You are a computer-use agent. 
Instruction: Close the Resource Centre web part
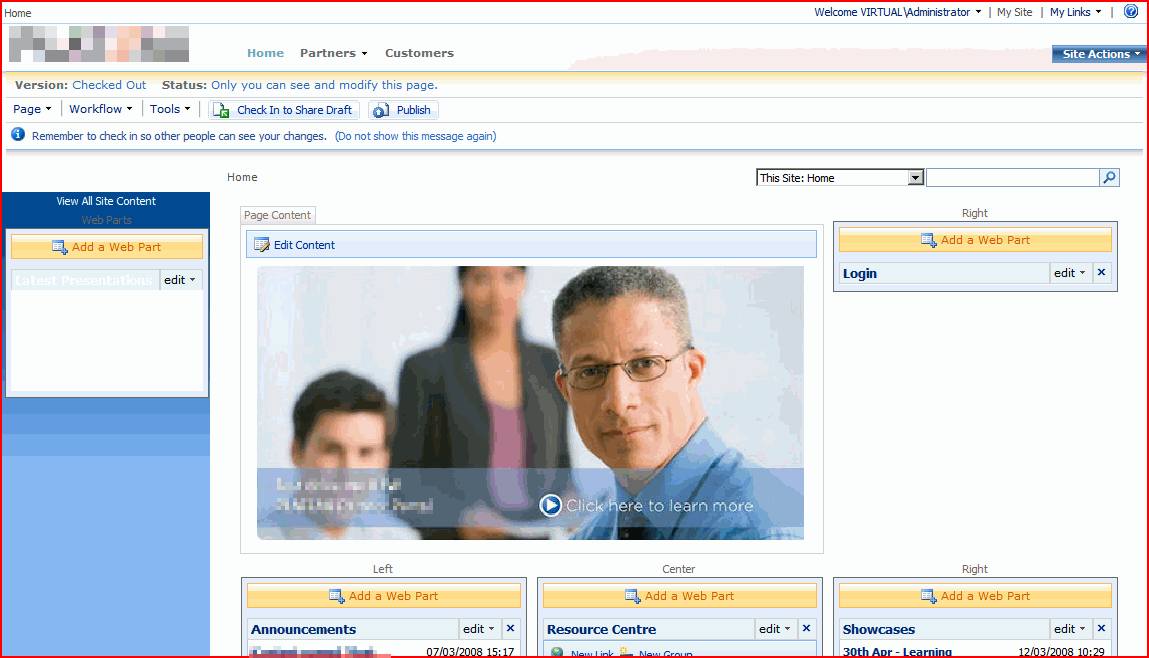pyautogui.click(x=806, y=629)
